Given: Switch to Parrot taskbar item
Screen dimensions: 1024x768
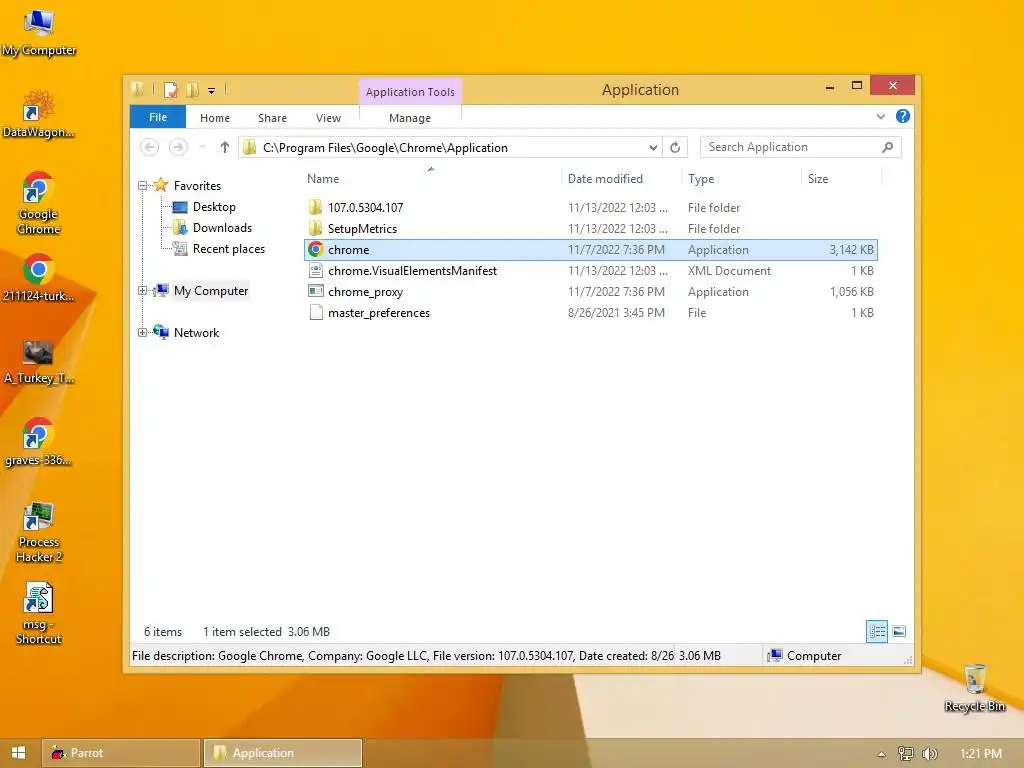Looking at the screenshot, I should tap(121, 752).
